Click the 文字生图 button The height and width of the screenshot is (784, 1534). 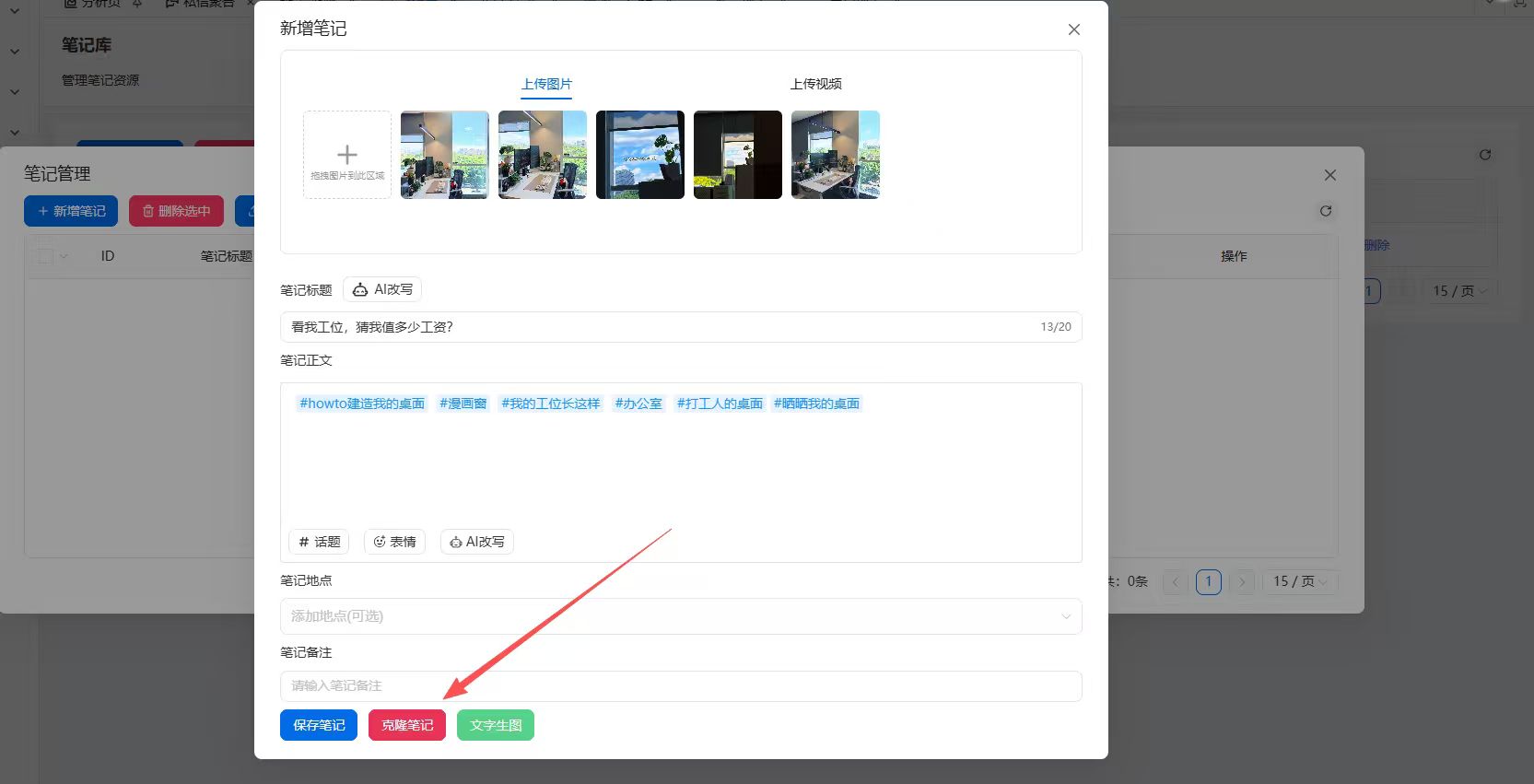point(496,725)
